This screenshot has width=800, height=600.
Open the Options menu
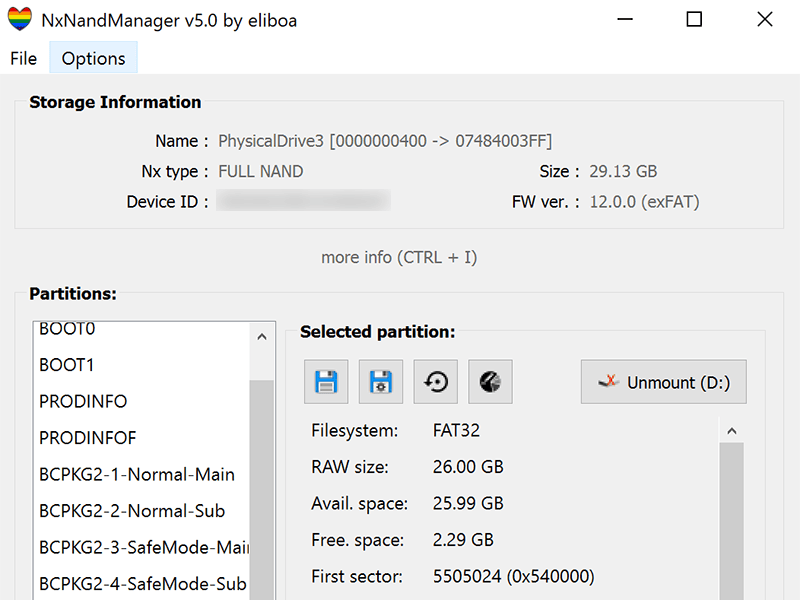point(93,58)
